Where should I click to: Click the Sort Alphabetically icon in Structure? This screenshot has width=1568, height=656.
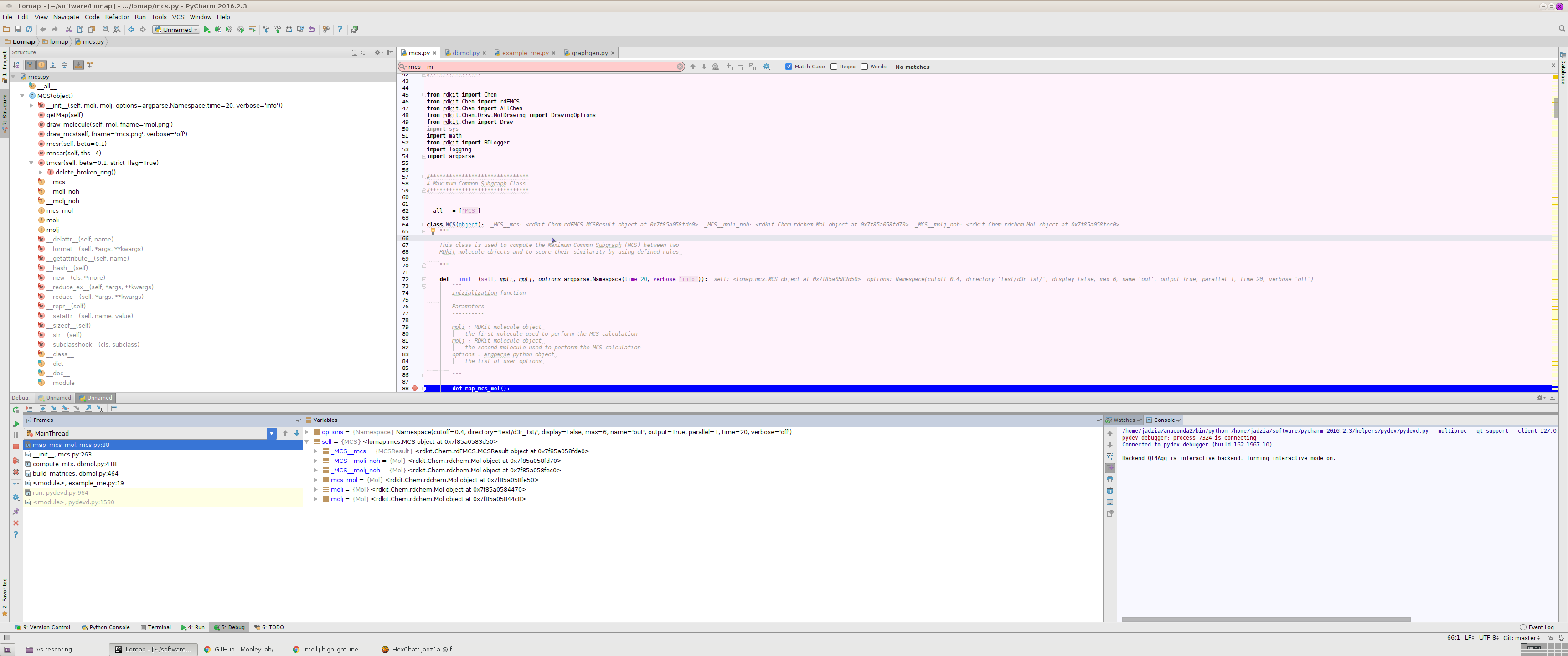click(x=16, y=65)
